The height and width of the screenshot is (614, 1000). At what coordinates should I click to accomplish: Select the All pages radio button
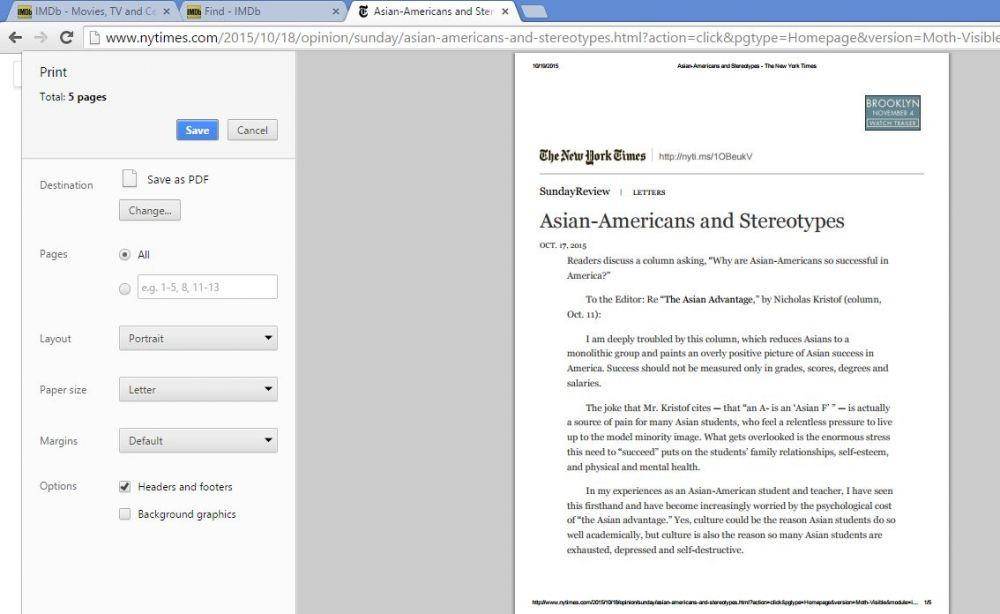[x=125, y=255]
